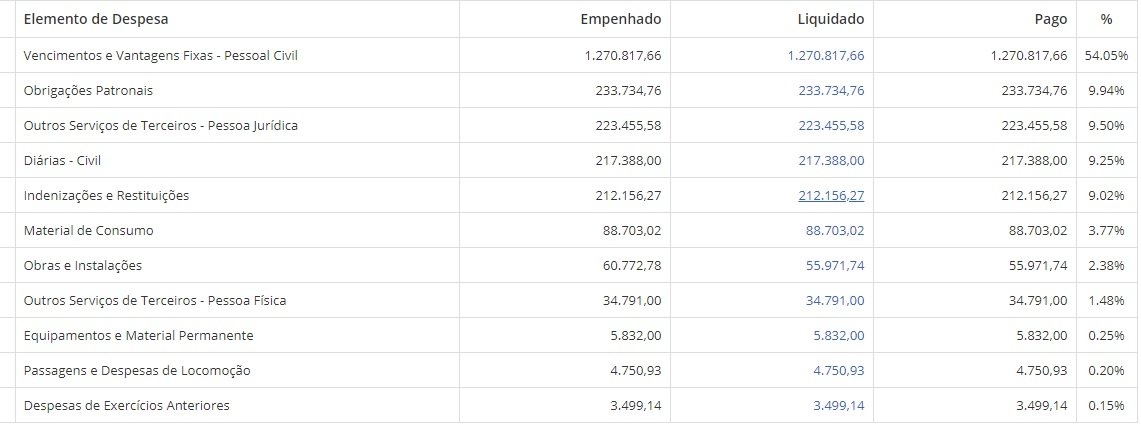The image size is (1141, 425).
Task: Open the 223.455,58 Liquidado link
Action: tap(831, 126)
